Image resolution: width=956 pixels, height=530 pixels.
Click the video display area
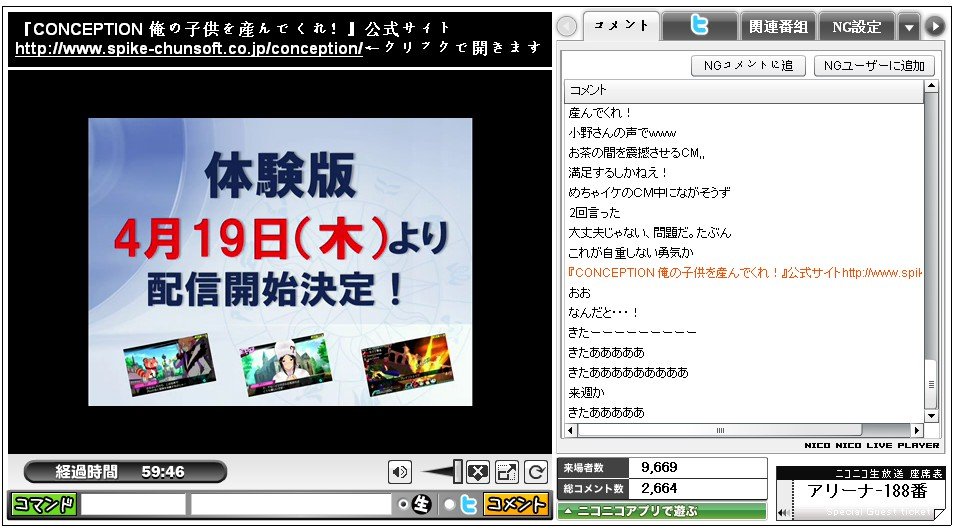[280, 262]
